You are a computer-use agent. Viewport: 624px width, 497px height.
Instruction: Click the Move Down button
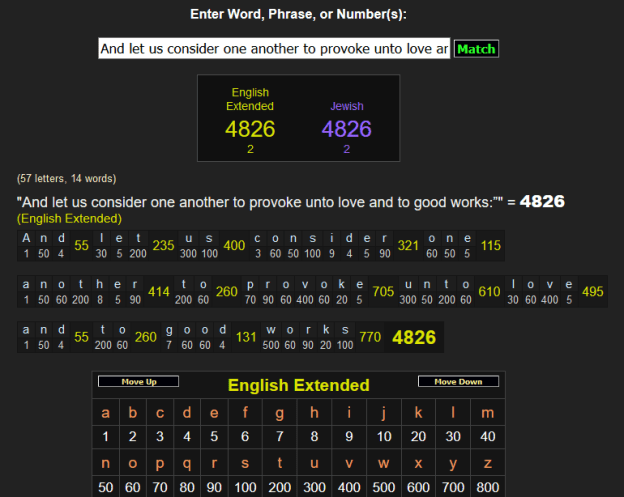[x=457, y=382]
